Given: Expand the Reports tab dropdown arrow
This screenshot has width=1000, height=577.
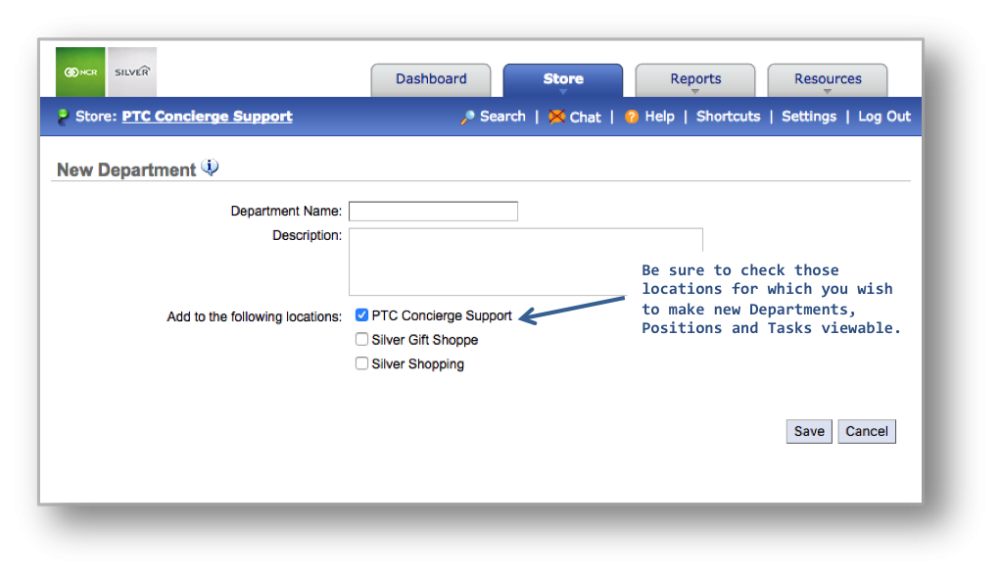Looking at the screenshot, I should click(x=695, y=92).
